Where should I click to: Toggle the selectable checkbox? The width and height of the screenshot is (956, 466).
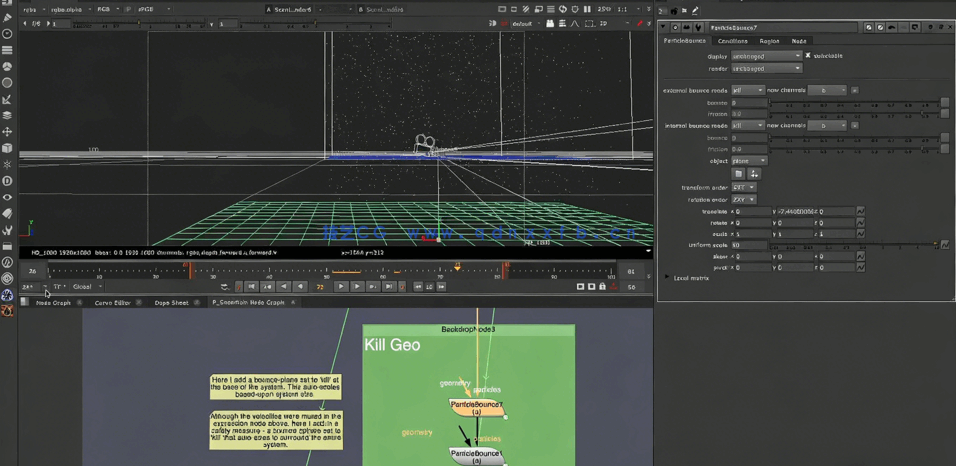(x=808, y=56)
